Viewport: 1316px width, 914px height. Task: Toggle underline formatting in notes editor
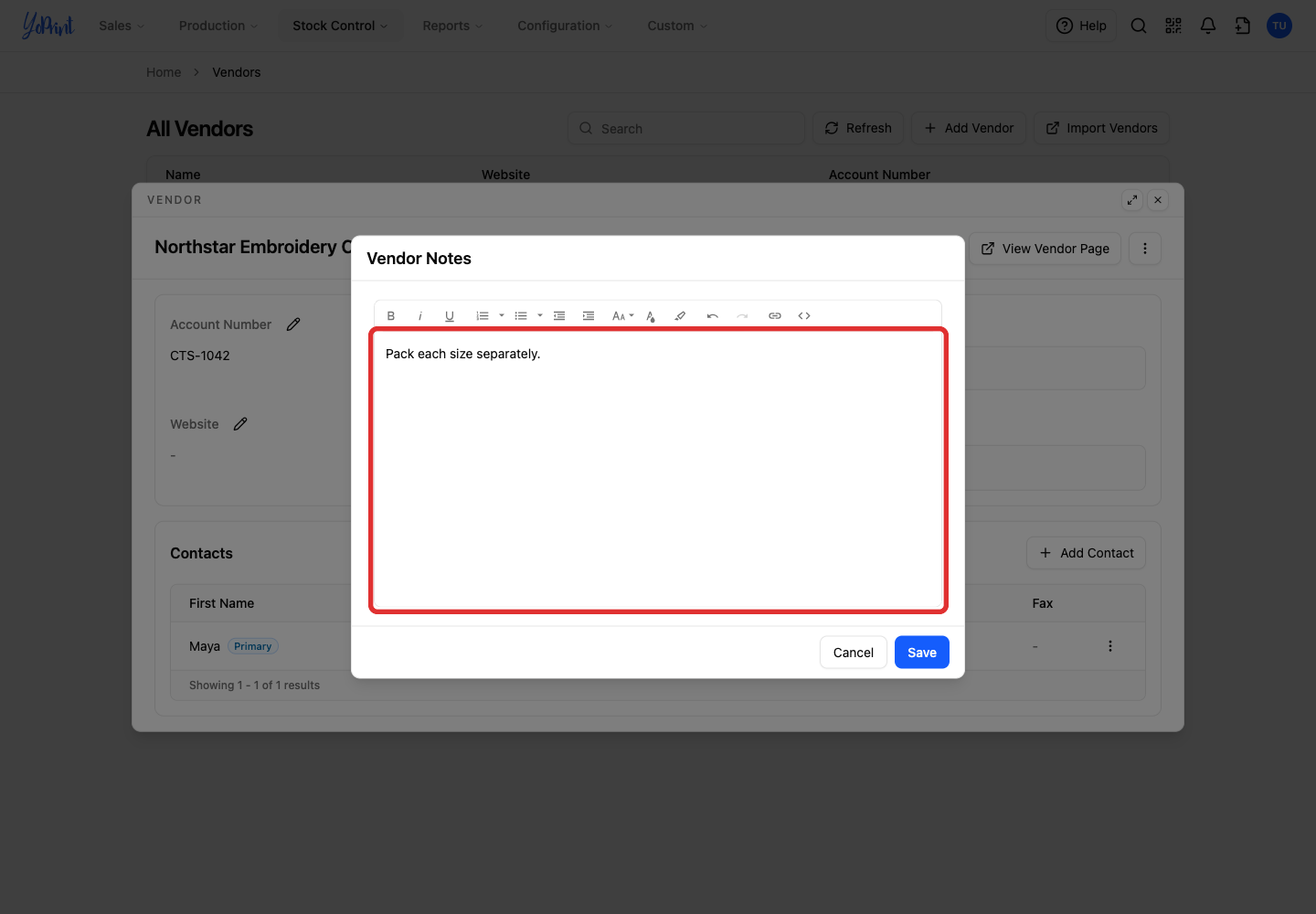450,316
